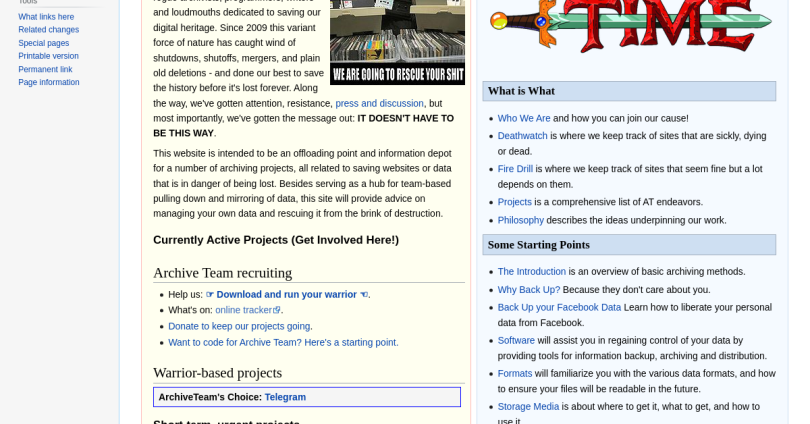Click the Archive Team sword banner image
This screenshot has width=810, height=424.
click(629, 27)
